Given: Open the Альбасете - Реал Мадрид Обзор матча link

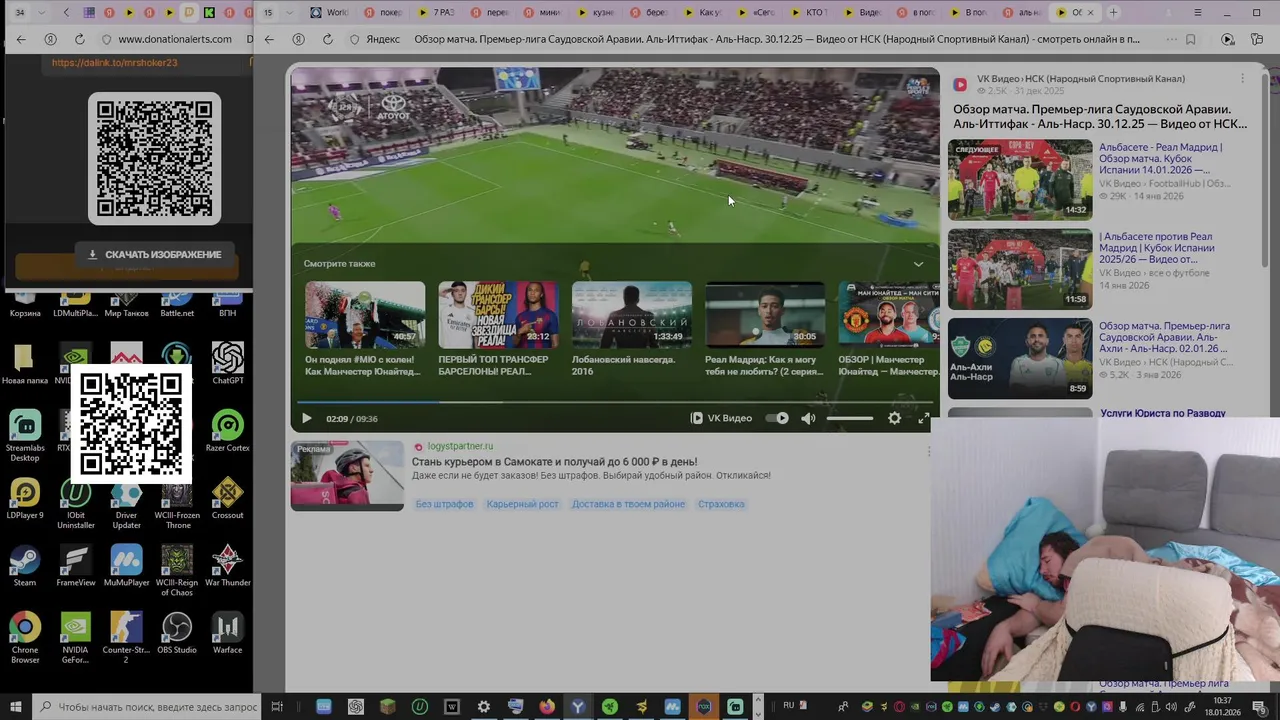Looking at the screenshot, I should 1161,158.
